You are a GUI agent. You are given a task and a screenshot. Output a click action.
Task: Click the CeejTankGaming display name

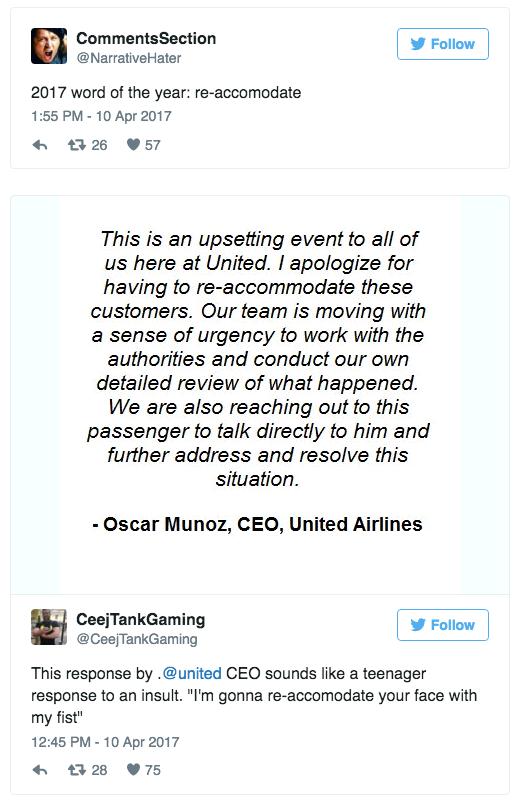point(141,619)
